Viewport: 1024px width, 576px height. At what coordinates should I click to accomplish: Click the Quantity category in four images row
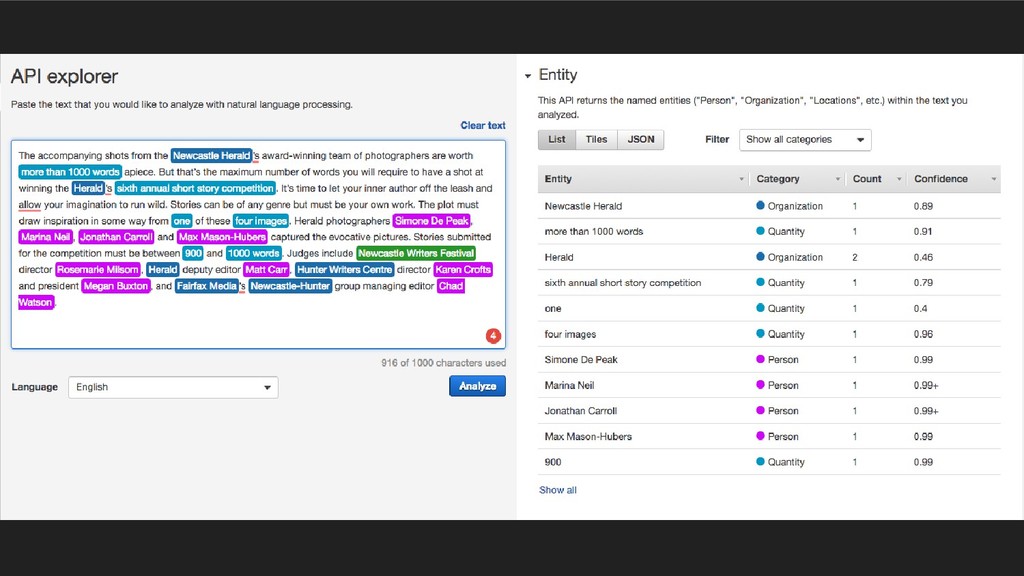(780, 334)
